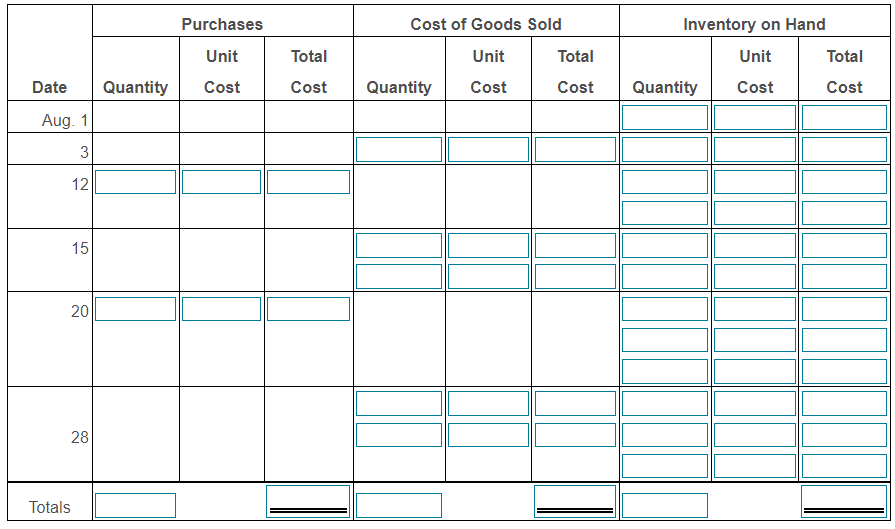Click Aug. 28 second-line Cost of Goods Sold Total Cost
895x529 pixels.
575,435
